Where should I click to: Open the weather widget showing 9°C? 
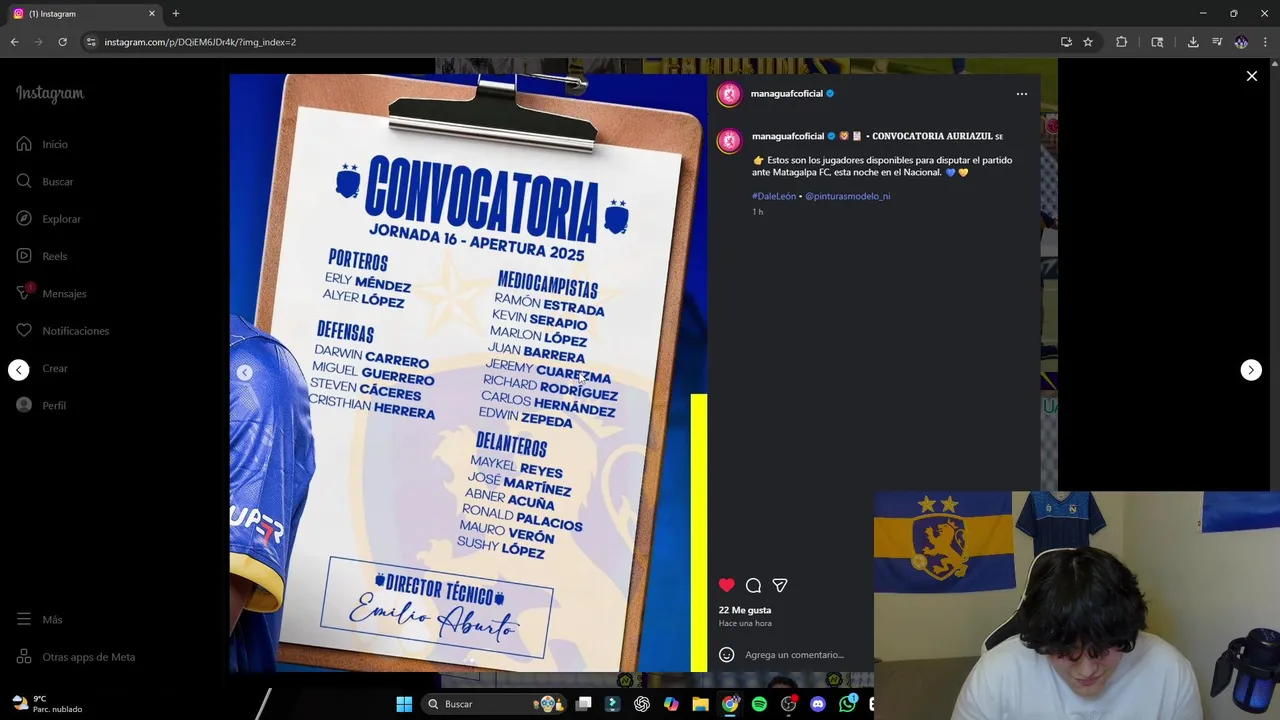tap(47, 704)
